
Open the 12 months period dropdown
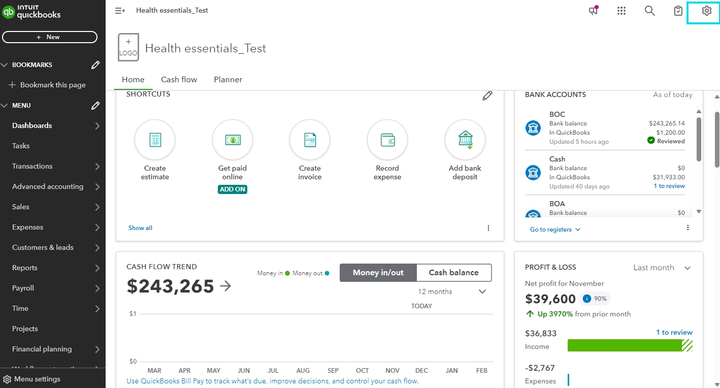(x=452, y=292)
